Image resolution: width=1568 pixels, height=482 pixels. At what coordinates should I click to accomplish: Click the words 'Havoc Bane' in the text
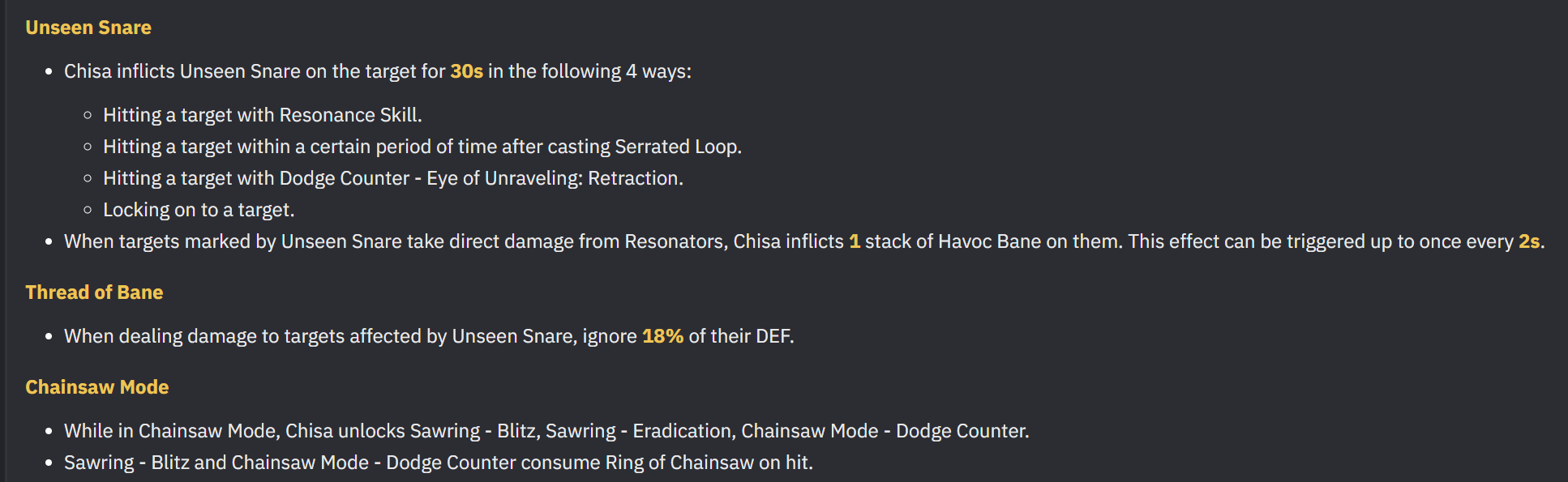point(989,241)
